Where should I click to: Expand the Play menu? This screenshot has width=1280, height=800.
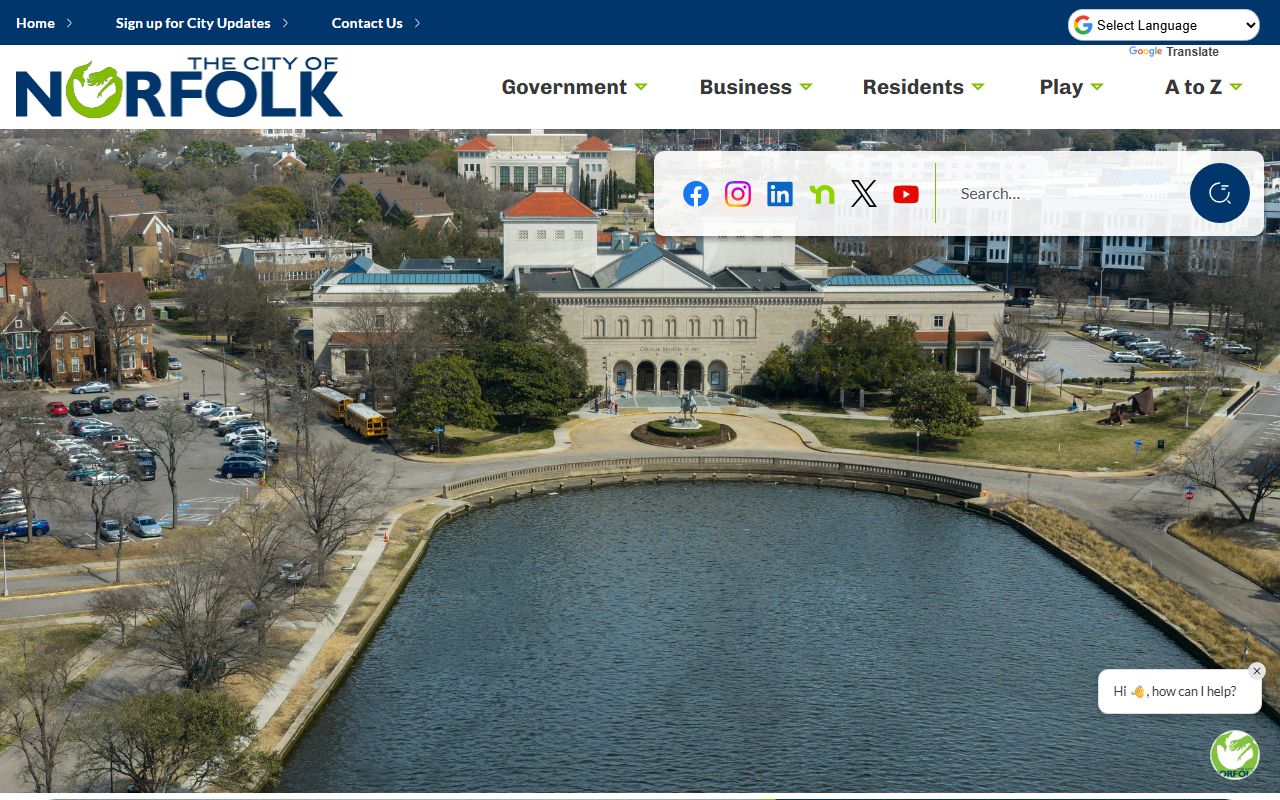point(1072,87)
